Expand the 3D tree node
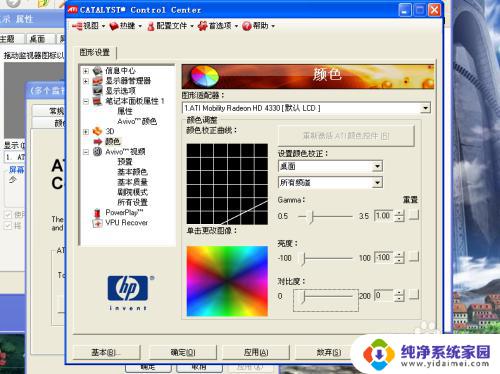The height and width of the screenshot is (374, 500). coord(86,132)
